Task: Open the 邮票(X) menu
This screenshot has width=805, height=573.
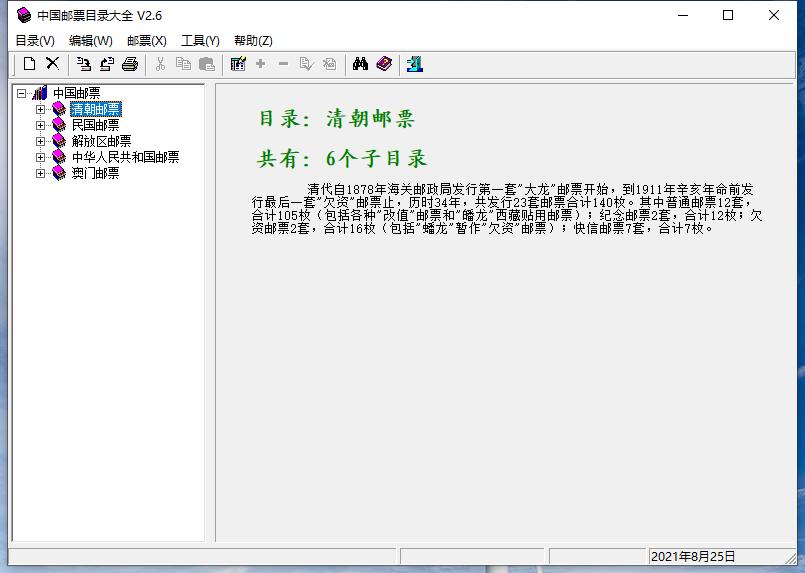Action: coord(146,41)
